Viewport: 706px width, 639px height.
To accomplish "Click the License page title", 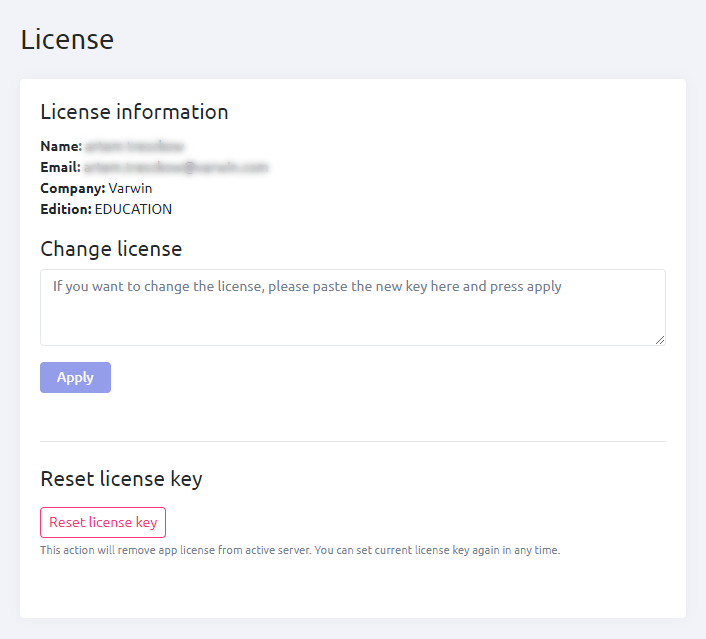I will [67, 39].
